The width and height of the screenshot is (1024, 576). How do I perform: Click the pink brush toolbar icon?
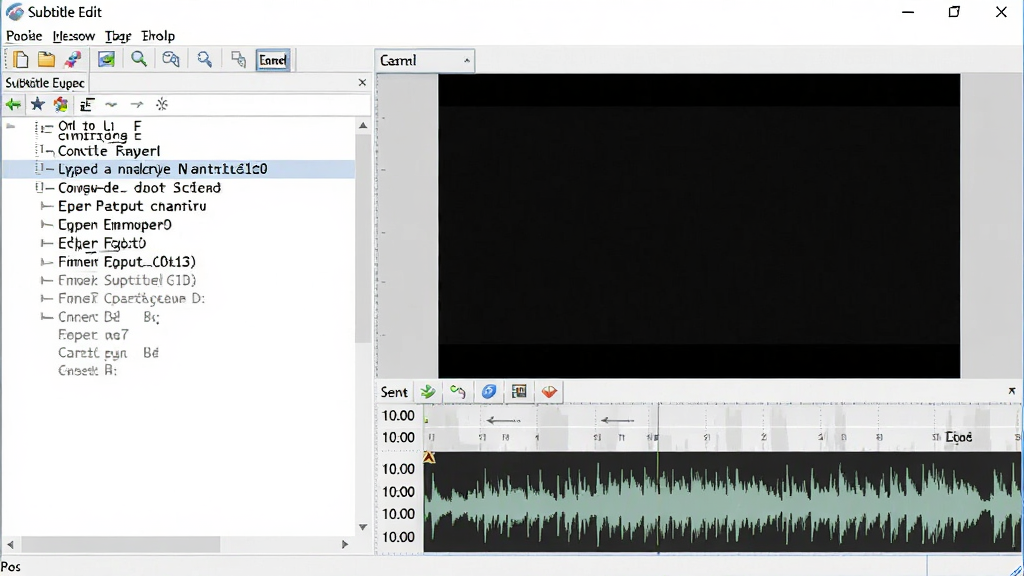point(72,59)
